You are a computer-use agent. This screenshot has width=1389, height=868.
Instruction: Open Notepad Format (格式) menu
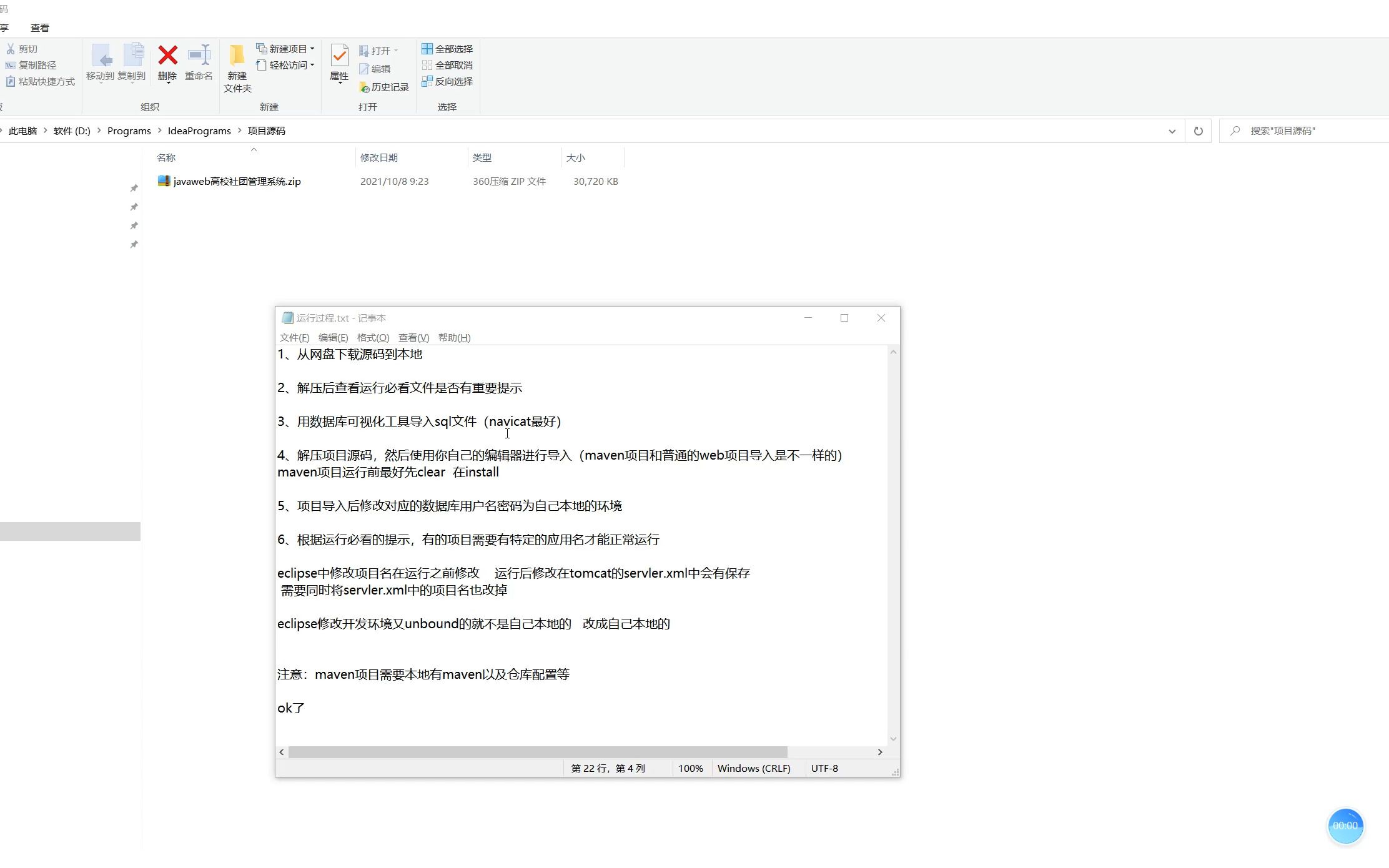[373, 338]
